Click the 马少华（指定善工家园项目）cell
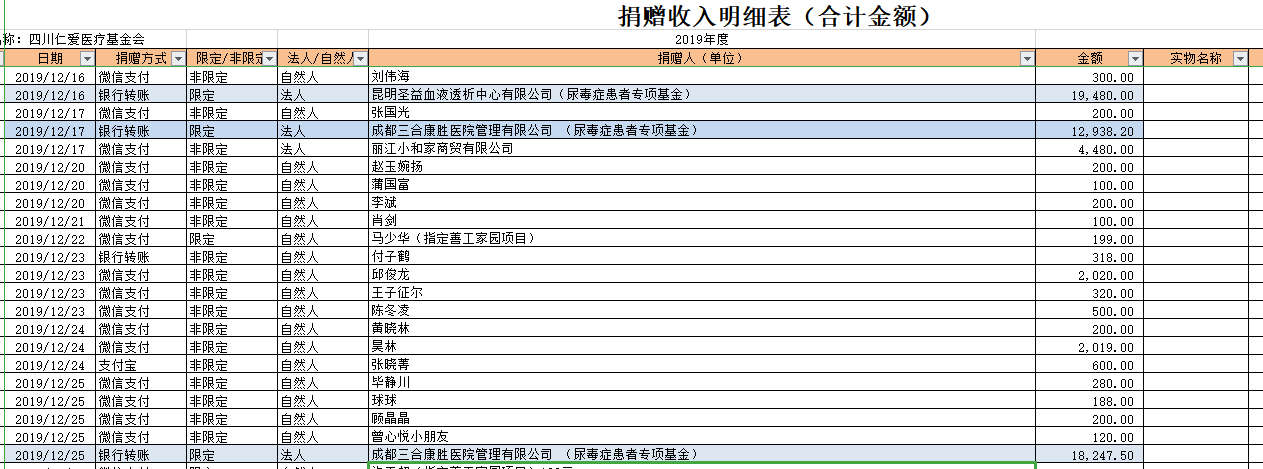The width and height of the screenshot is (1263, 469). [x=454, y=238]
